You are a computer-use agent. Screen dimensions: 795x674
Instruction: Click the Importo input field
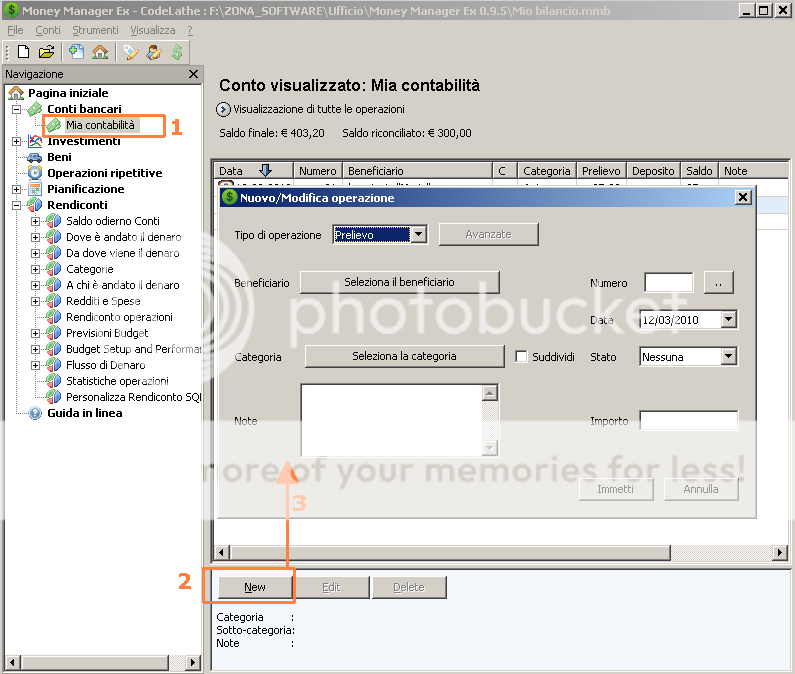pos(689,420)
